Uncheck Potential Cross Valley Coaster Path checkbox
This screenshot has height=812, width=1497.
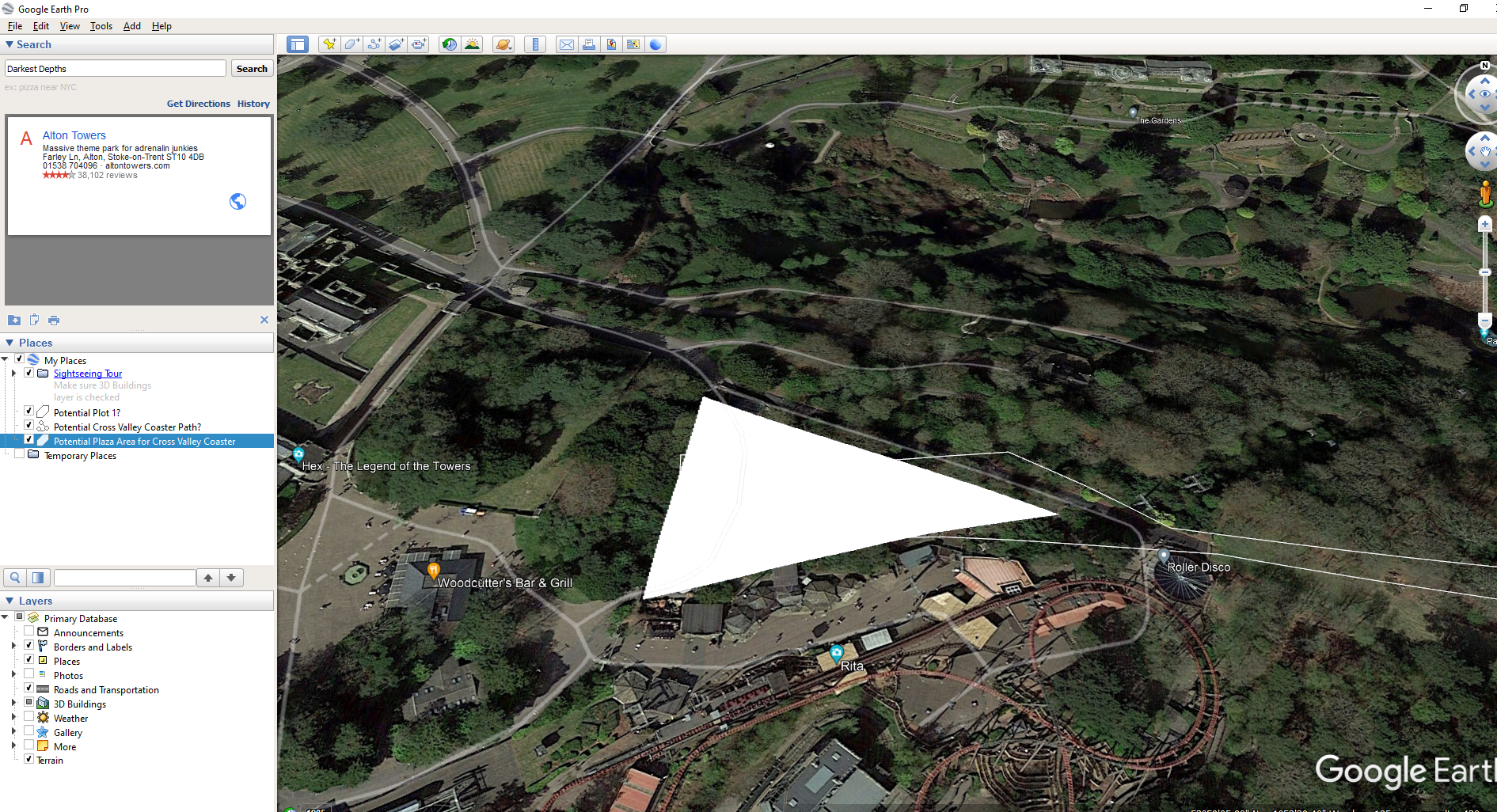pyautogui.click(x=29, y=426)
